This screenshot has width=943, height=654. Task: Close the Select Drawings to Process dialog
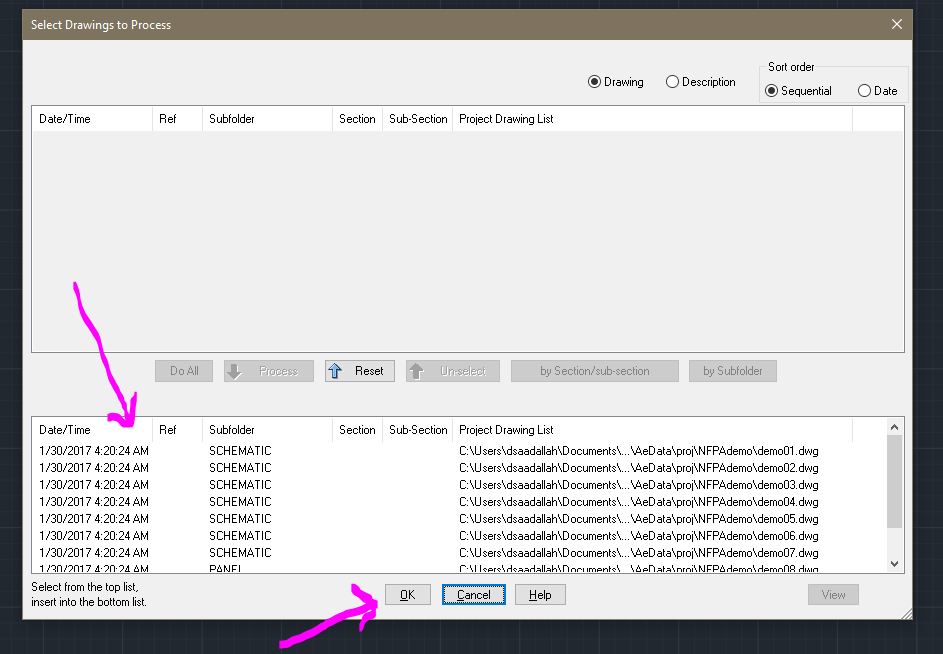[x=896, y=24]
